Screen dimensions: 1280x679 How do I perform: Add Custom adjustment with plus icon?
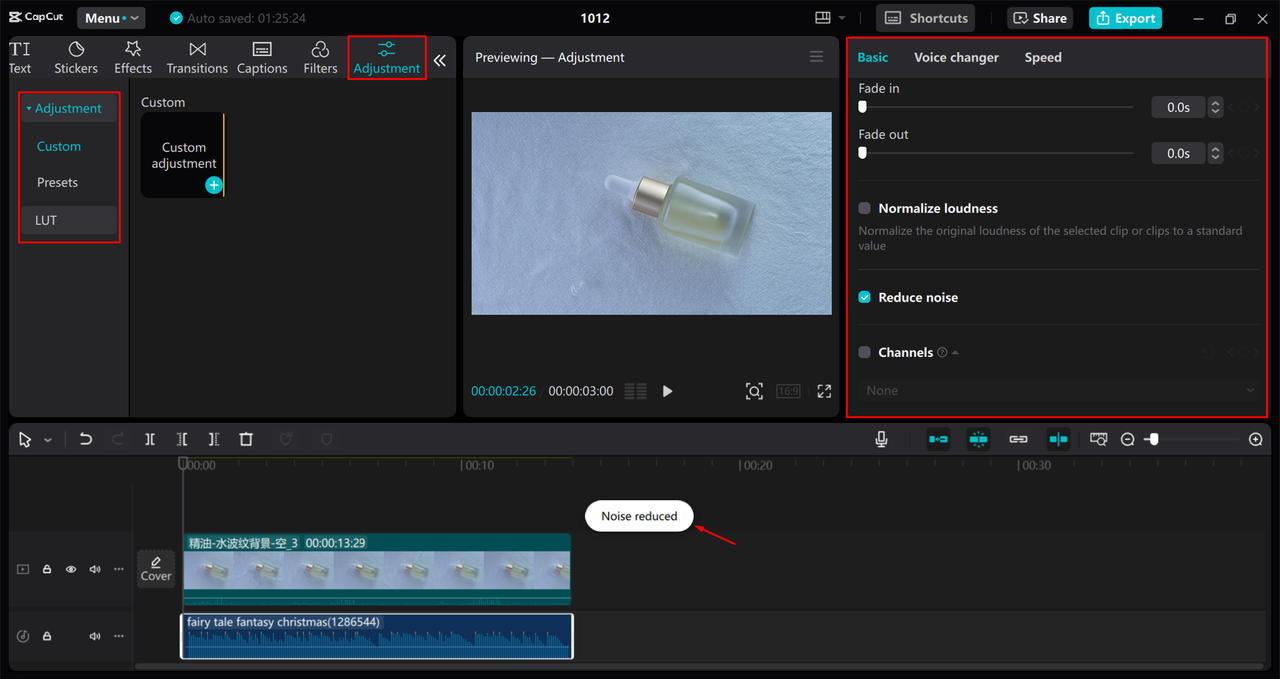point(213,185)
